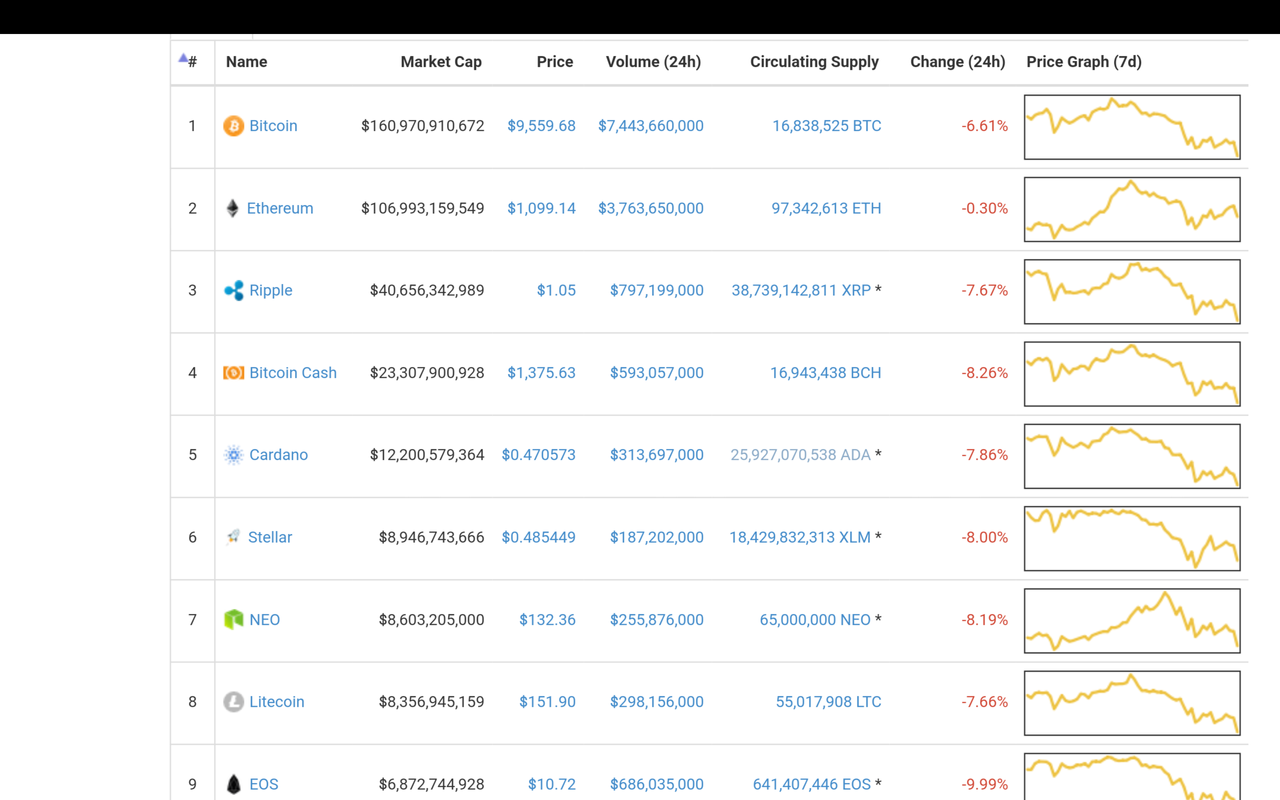The height and width of the screenshot is (800, 1280).
Task: Click Cardano volume $313,697,000
Action: coord(657,455)
